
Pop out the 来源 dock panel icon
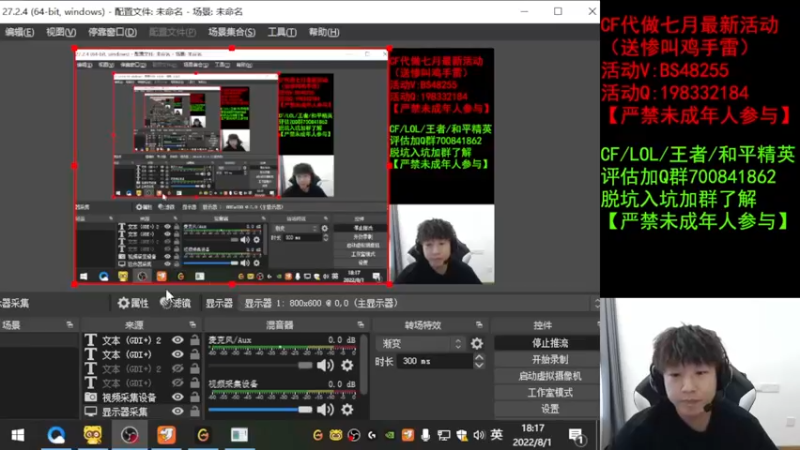(x=192, y=324)
